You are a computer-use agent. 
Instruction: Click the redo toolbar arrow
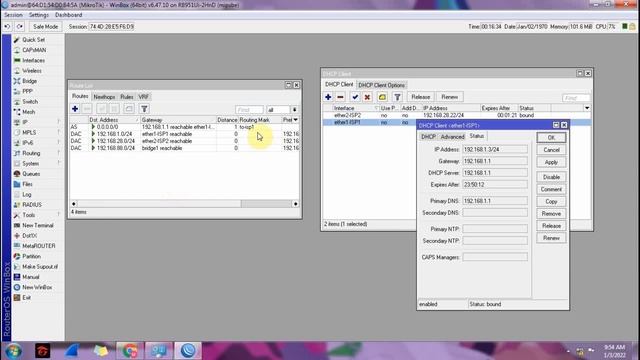(x=20, y=27)
